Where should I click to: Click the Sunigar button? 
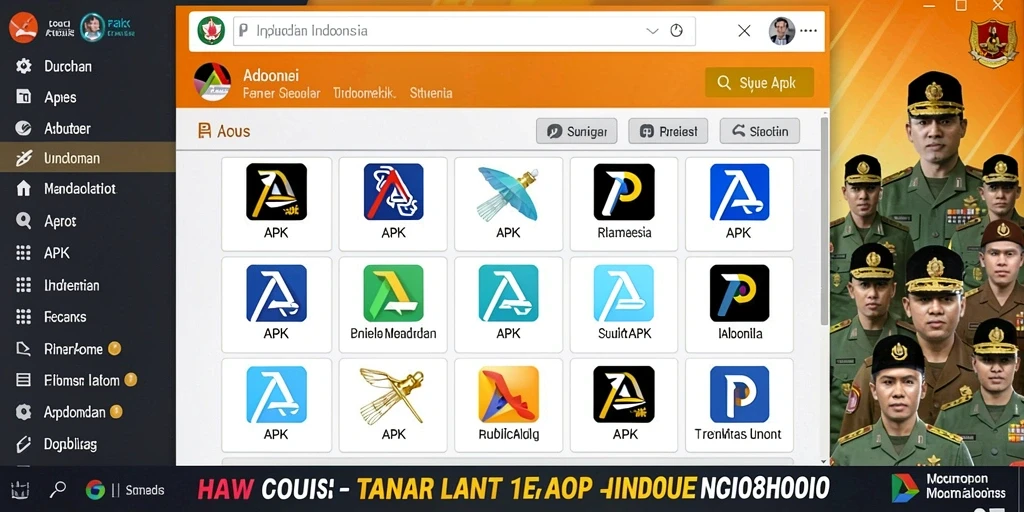(x=576, y=131)
